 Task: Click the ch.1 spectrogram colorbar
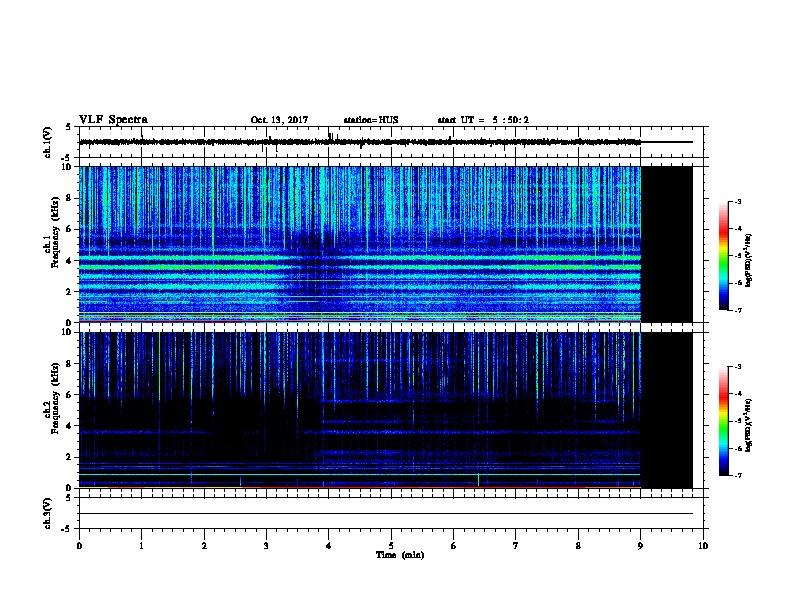pos(723,256)
